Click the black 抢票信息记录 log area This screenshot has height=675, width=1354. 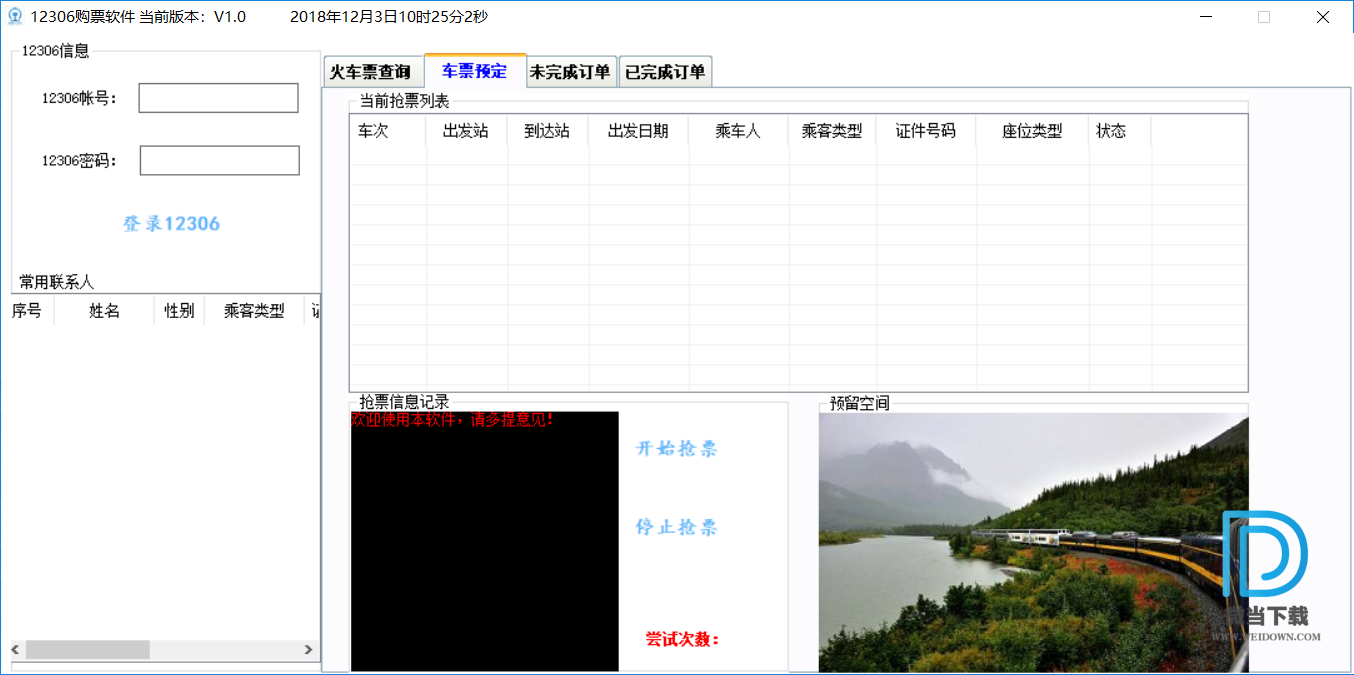pyautogui.click(x=485, y=541)
